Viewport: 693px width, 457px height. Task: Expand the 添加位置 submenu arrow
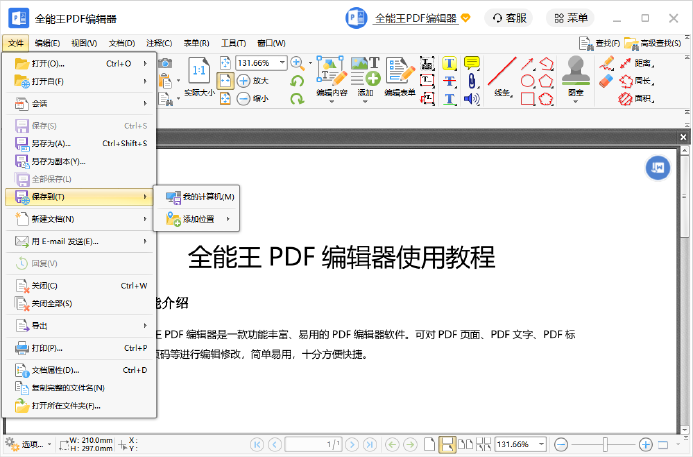coord(228,218)
